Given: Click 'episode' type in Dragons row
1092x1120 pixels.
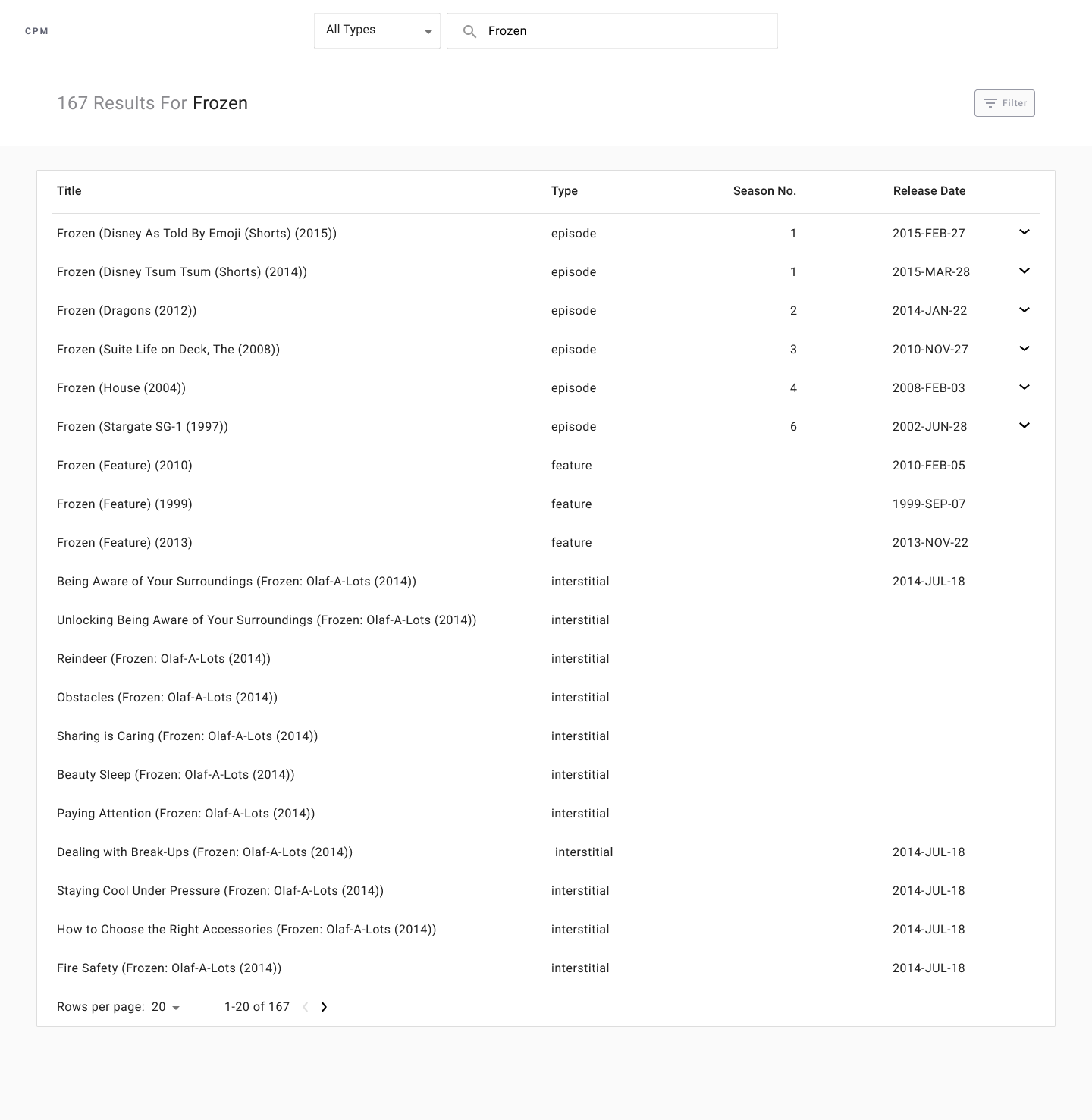Looking at the screenshot, I should (574, 311).
